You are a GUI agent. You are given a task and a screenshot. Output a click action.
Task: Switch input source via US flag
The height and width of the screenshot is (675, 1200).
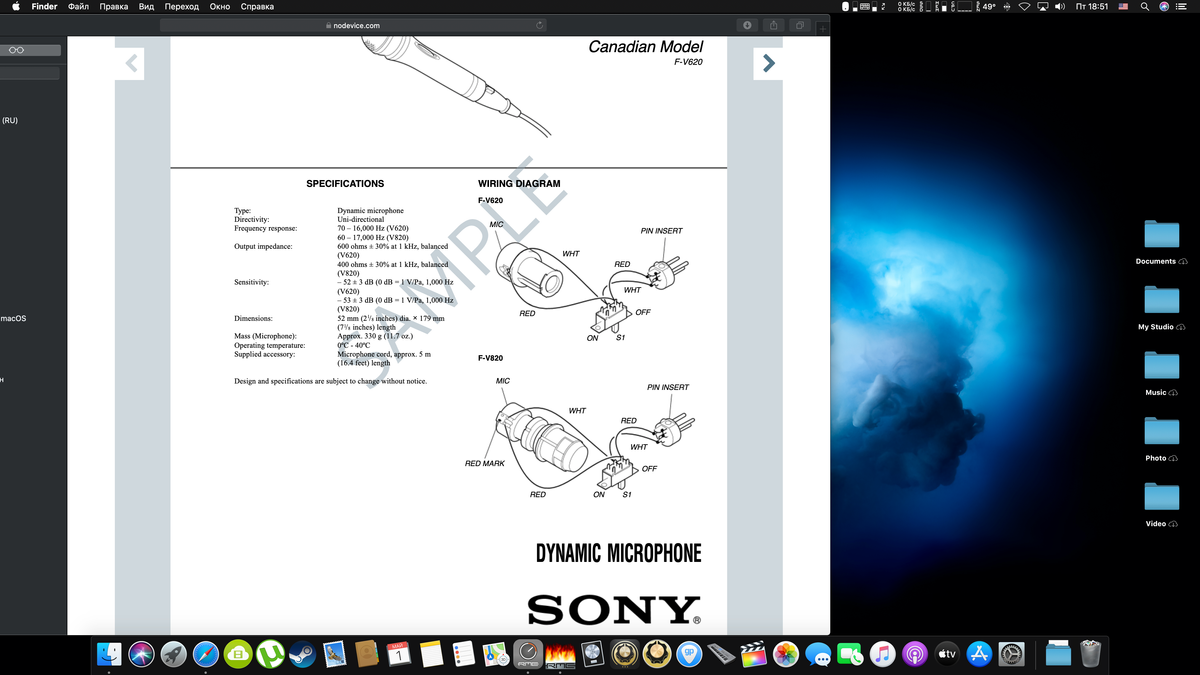tap(1122, 7)
